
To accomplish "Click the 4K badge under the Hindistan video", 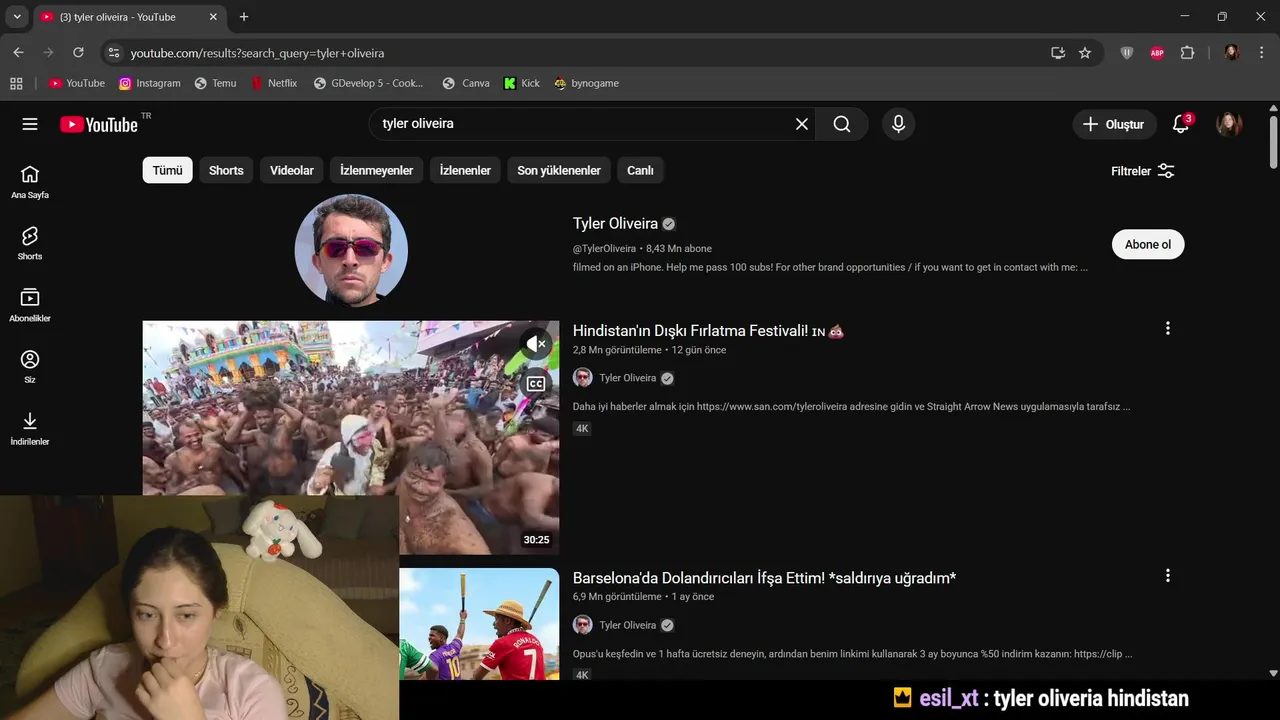I will (582, 428).
